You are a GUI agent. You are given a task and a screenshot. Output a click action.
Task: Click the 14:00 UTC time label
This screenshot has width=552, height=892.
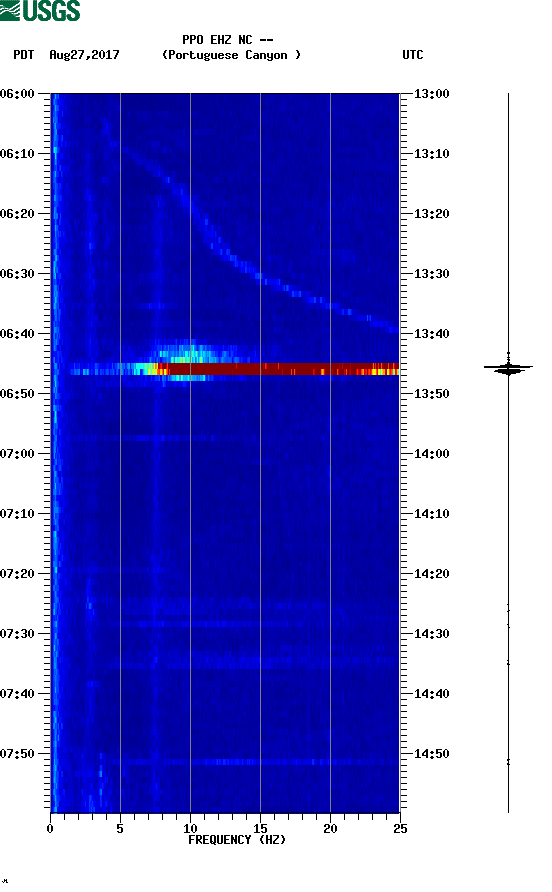(x=432, y=454)
